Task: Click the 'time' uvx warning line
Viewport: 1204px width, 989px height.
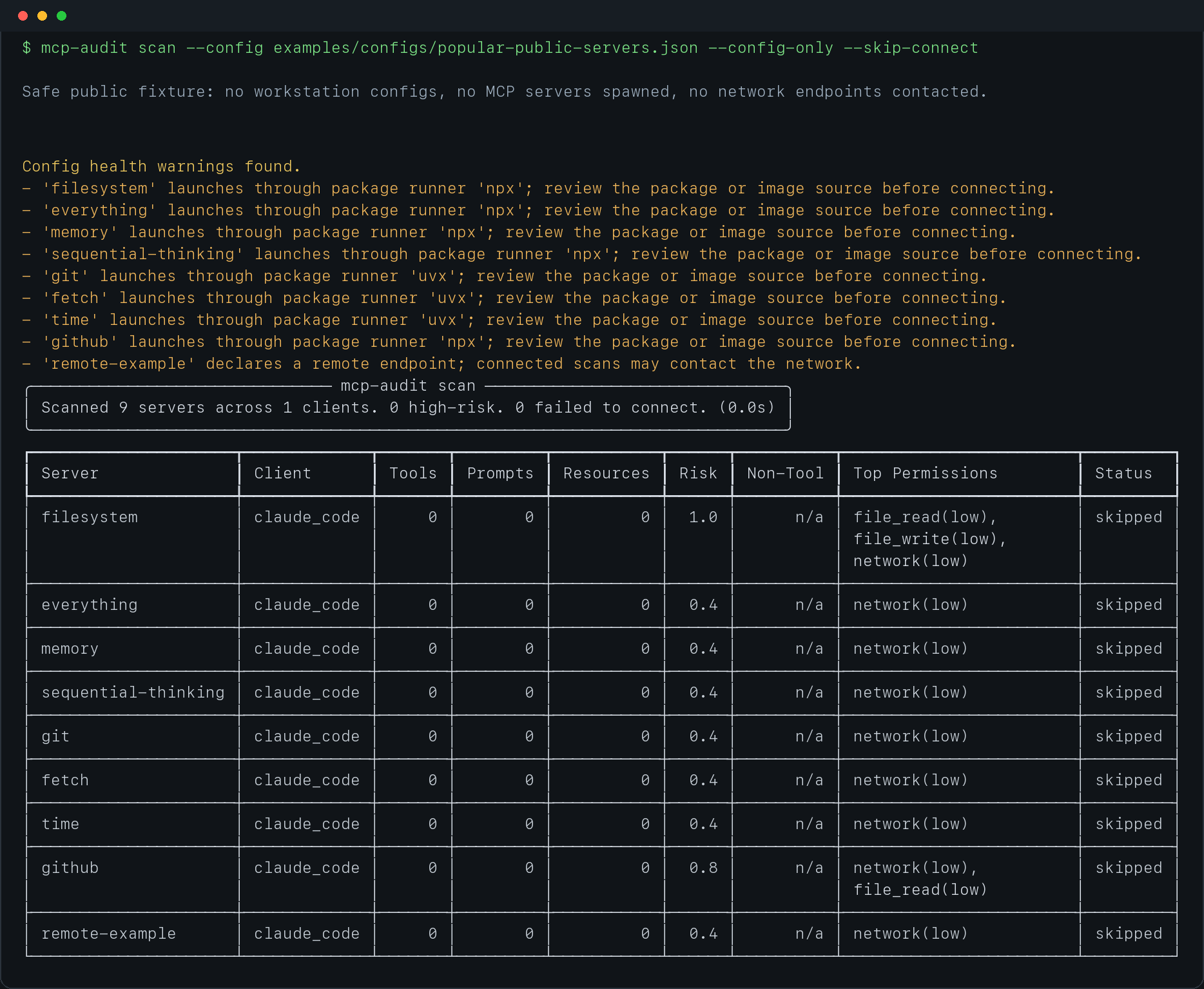Action: pyautogui.click(x=509, y=320)
